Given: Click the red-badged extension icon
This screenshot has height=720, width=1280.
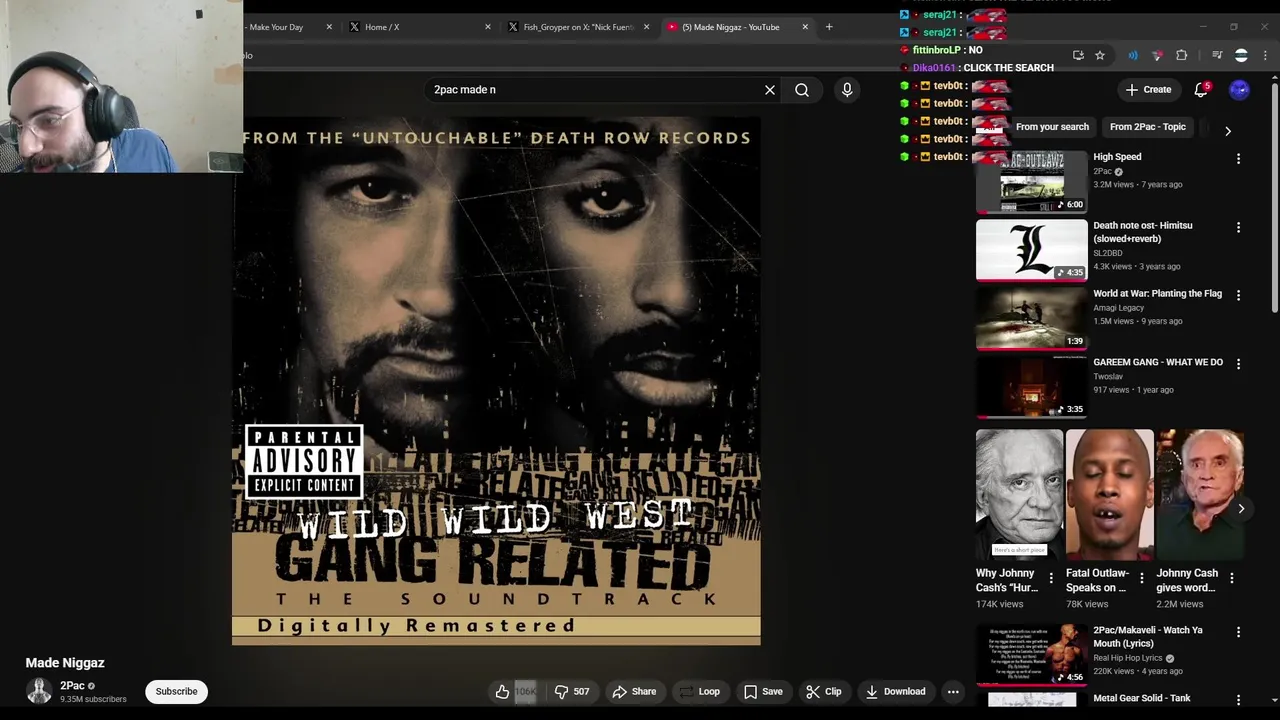Looking at the screenshot, I should pos(1157,56).
